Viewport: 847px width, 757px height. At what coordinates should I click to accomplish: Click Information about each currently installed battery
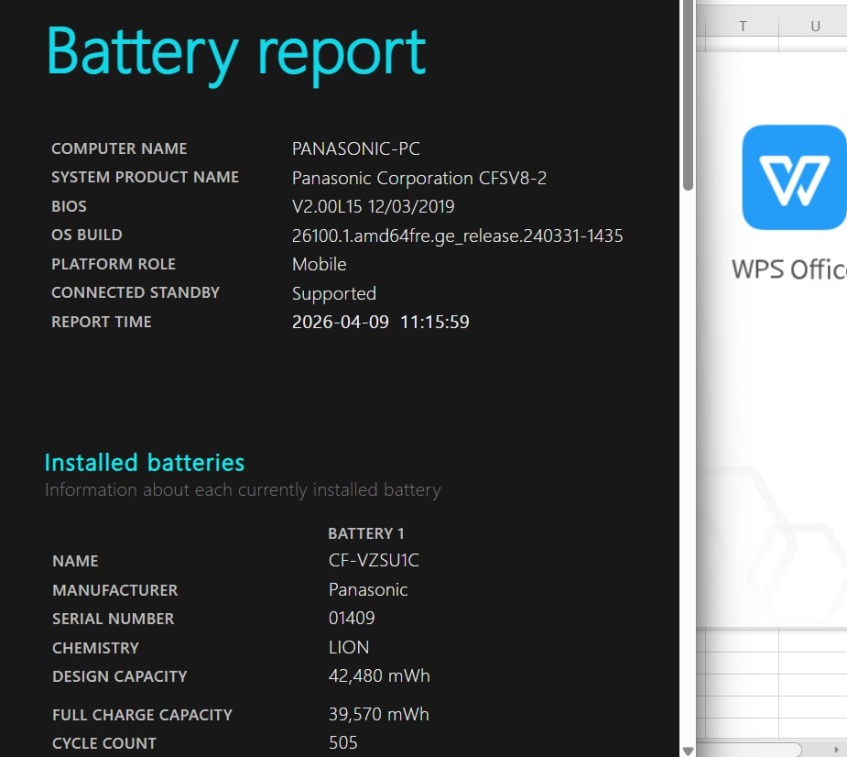tap(243, 490)
